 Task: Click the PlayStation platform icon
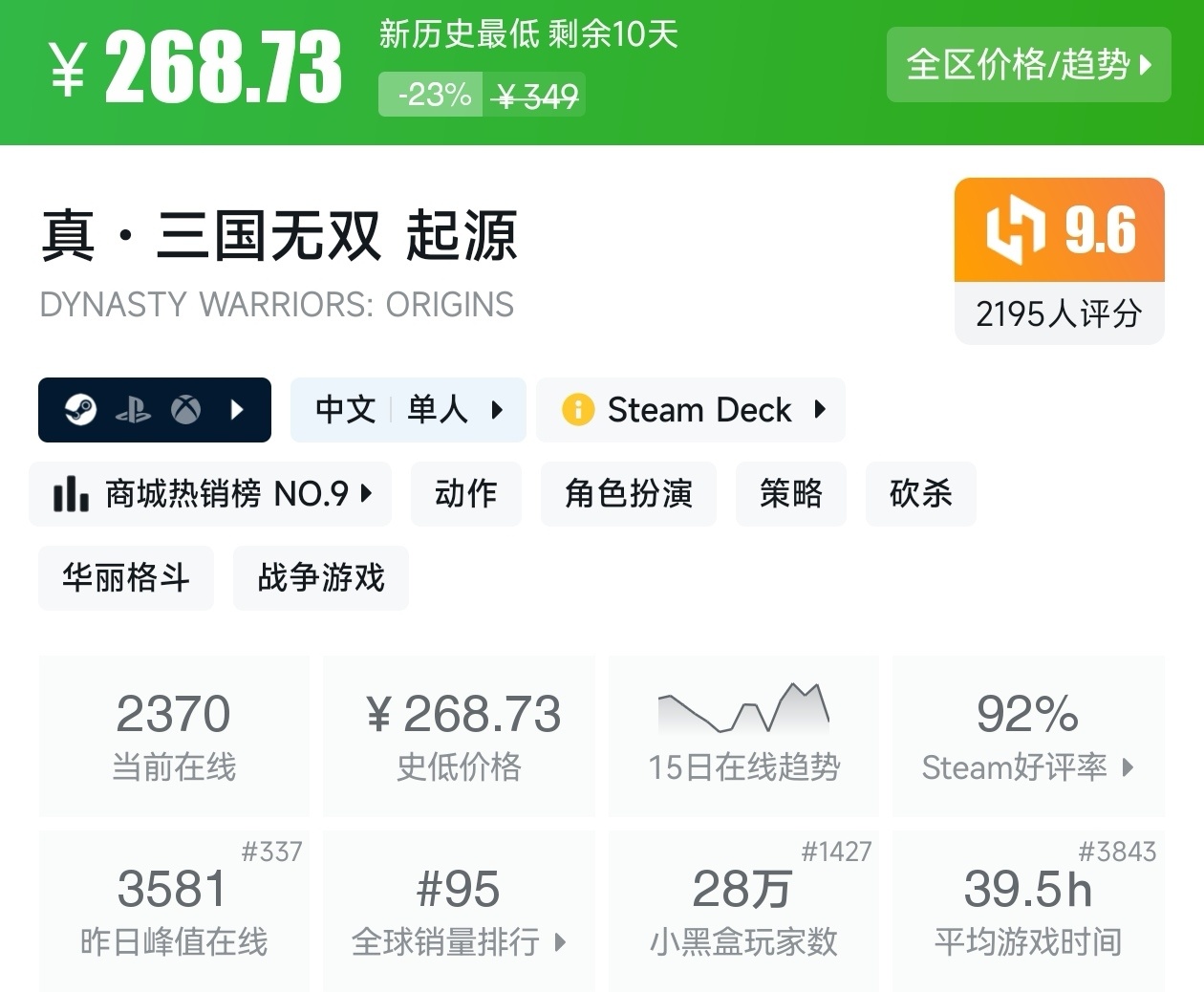click(x=136, y=410)
